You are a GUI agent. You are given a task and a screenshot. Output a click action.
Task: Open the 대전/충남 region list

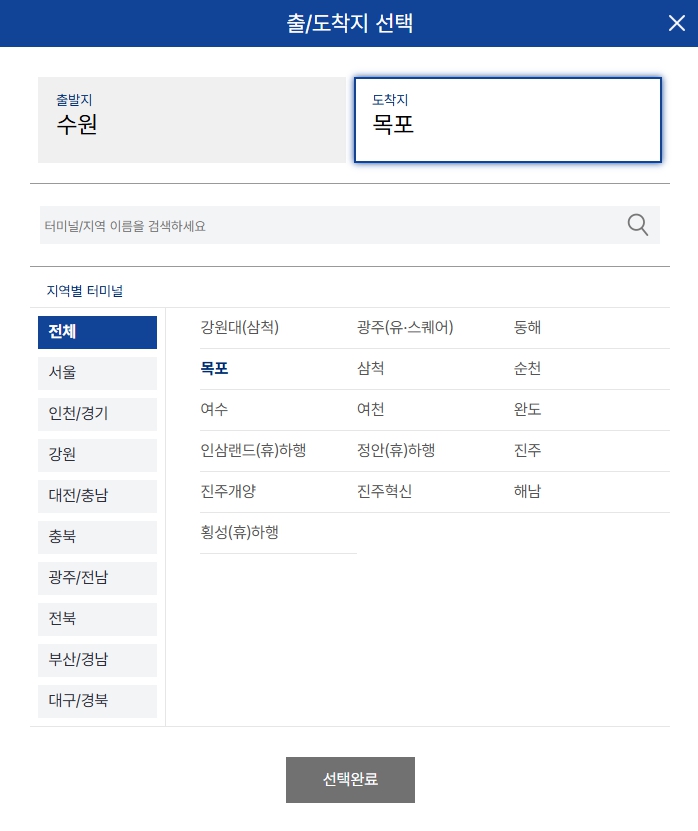coord(97,496)
